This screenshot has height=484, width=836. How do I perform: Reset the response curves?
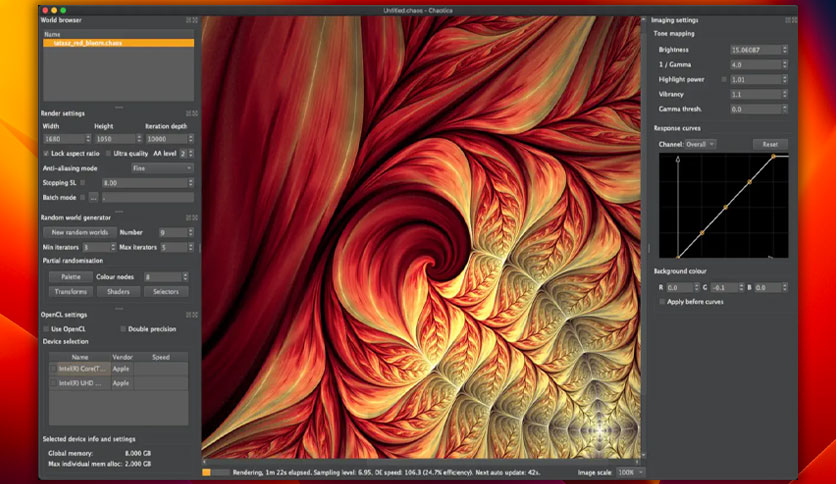coord(770,144)
